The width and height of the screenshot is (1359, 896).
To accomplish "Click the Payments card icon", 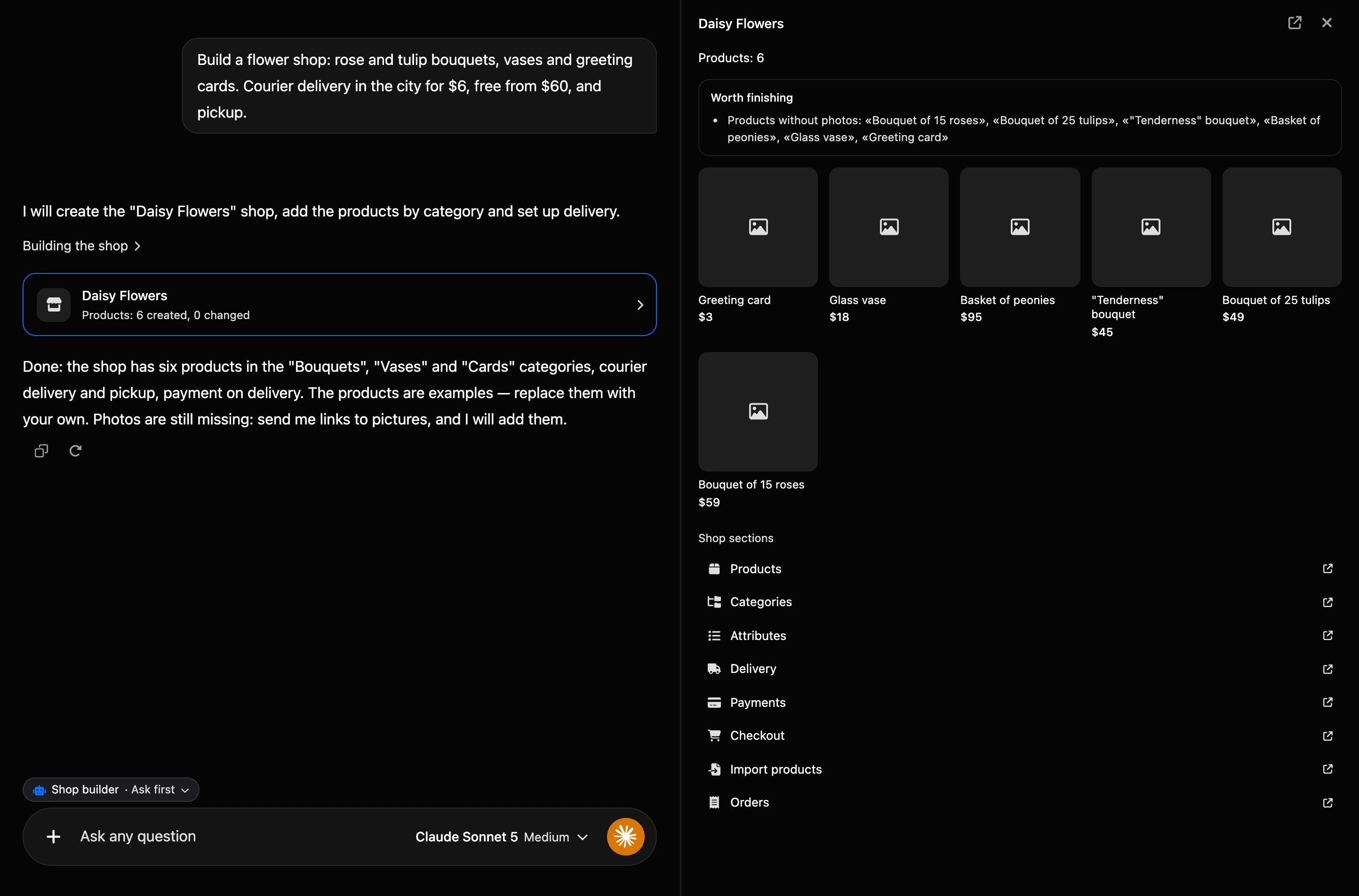I will [x=714, y=702].
